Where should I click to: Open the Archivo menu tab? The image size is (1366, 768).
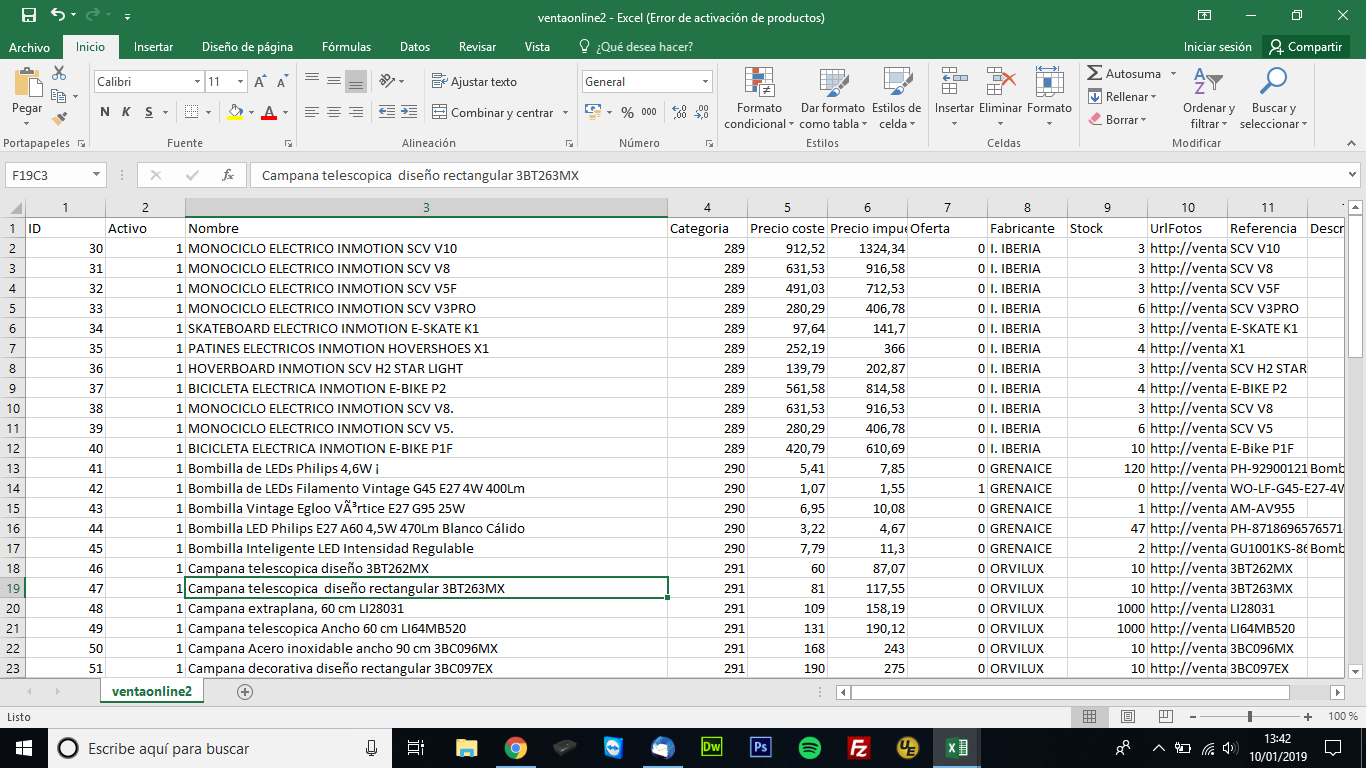pos(29,47)
